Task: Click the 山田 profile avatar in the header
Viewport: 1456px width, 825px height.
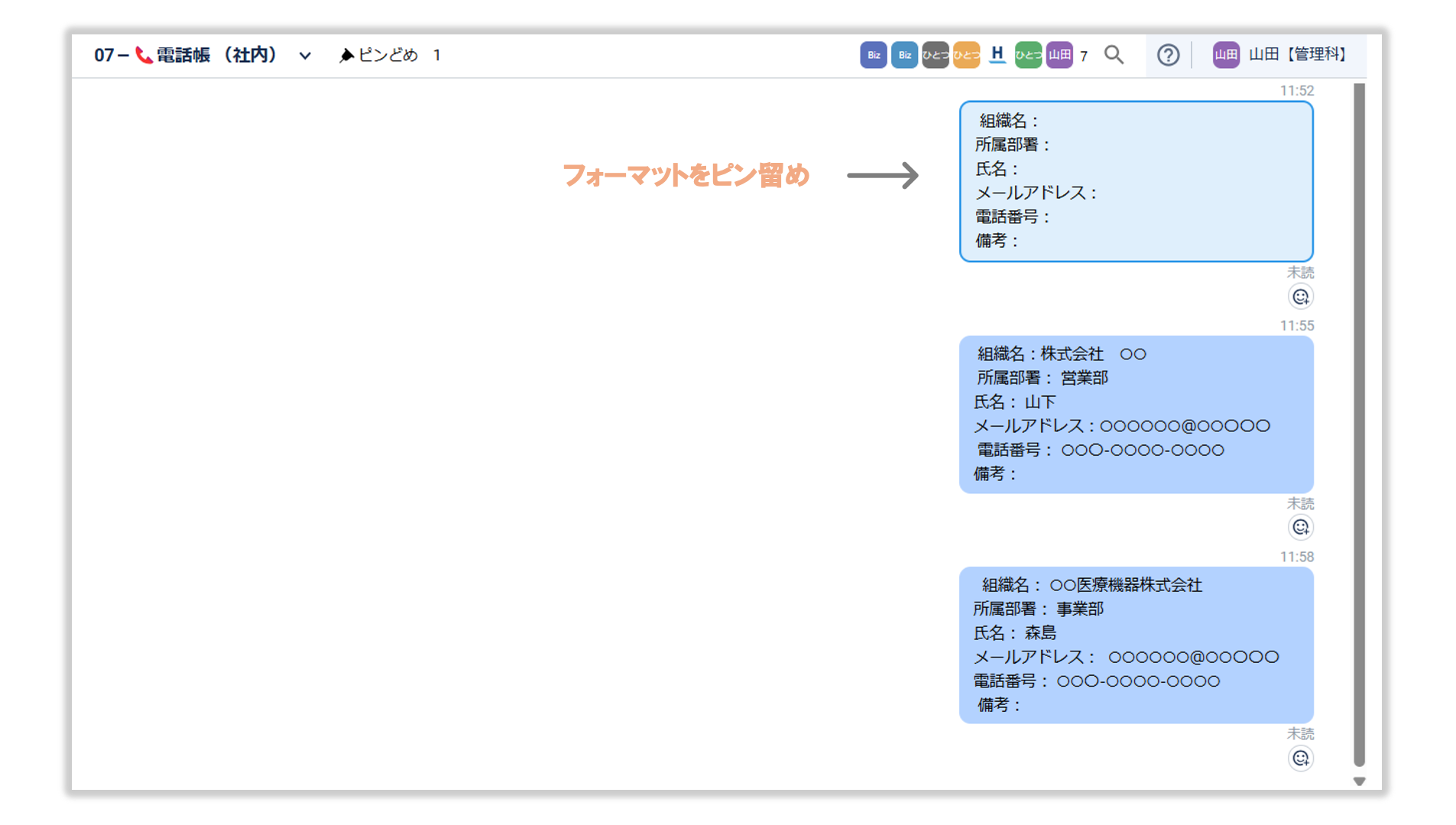Action: point(1226,55)
